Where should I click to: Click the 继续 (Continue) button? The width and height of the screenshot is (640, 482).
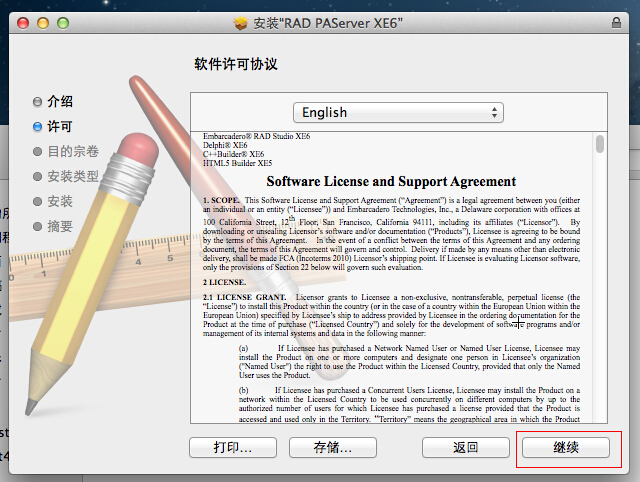click(566, 448)
